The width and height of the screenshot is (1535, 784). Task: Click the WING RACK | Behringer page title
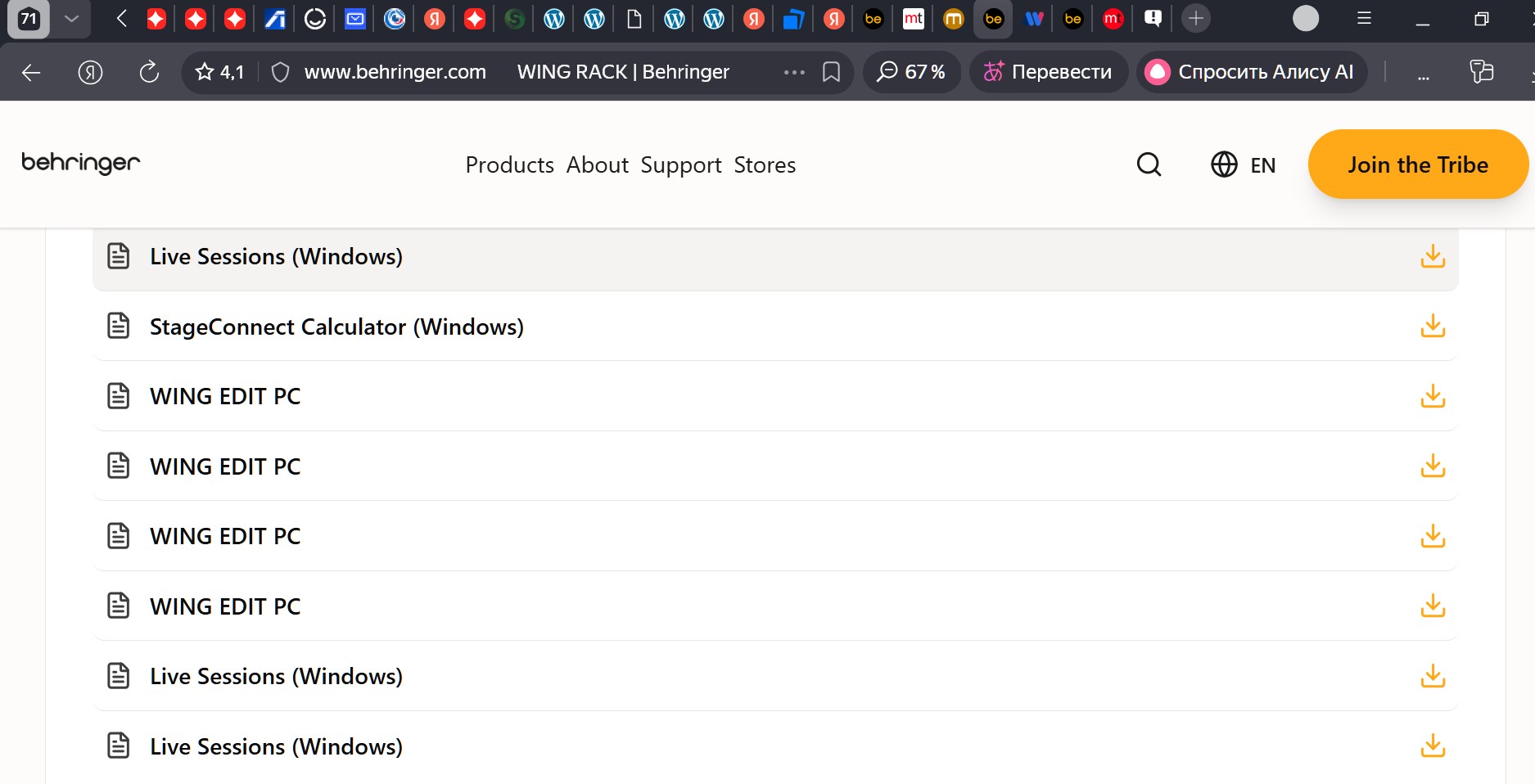[x=623, y=72]
